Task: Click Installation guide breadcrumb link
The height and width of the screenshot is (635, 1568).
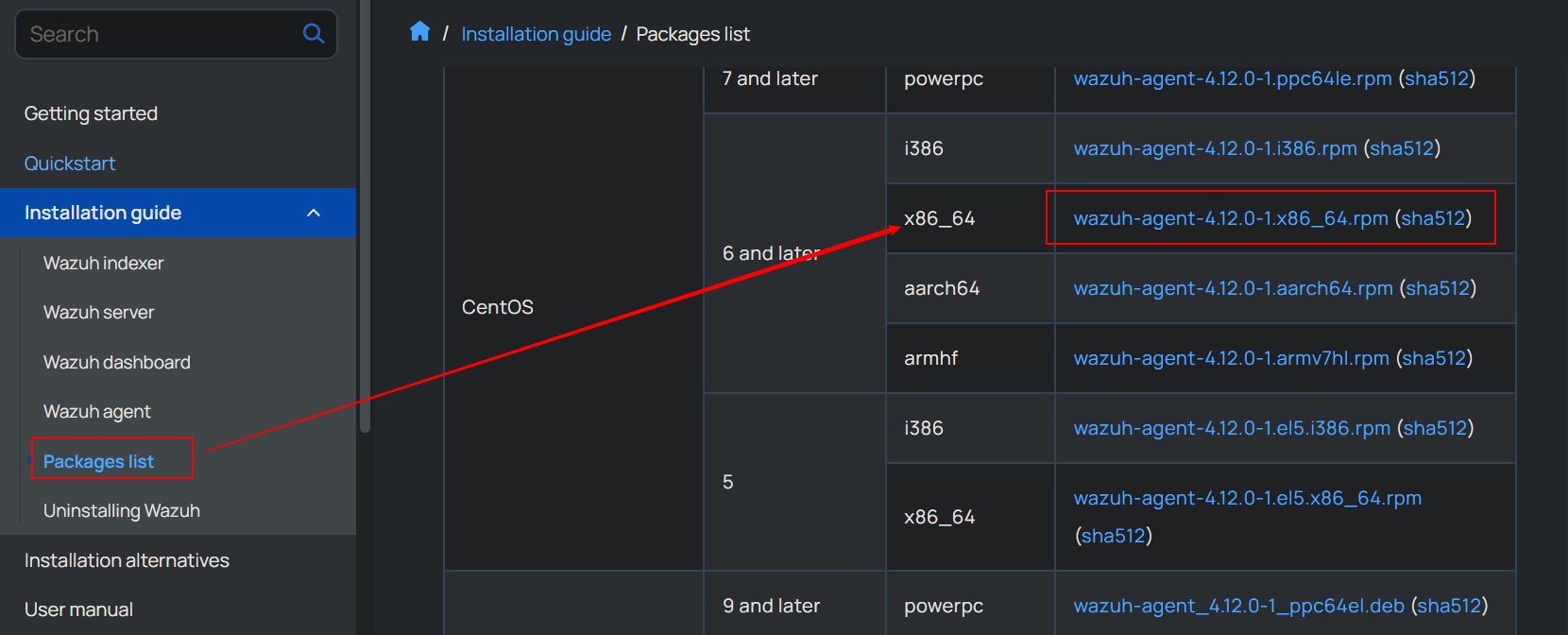Action: (536, 34)
